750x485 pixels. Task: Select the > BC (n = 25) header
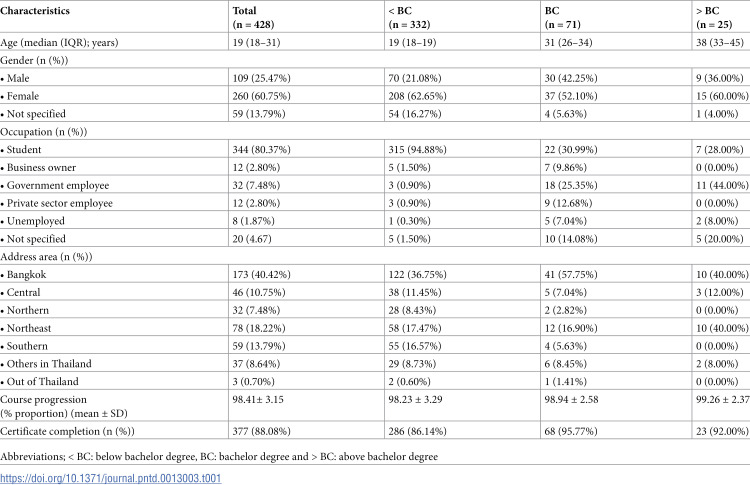714,17
